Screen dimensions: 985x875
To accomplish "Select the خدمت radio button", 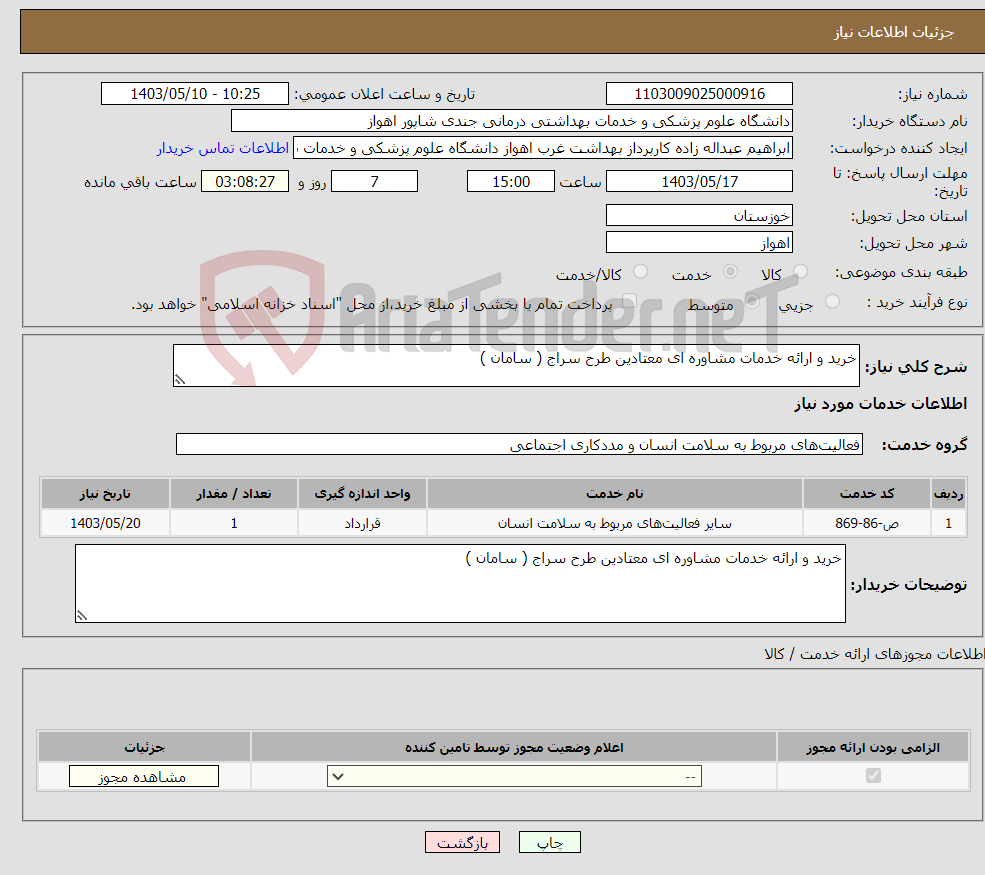I will pos(730,272).
